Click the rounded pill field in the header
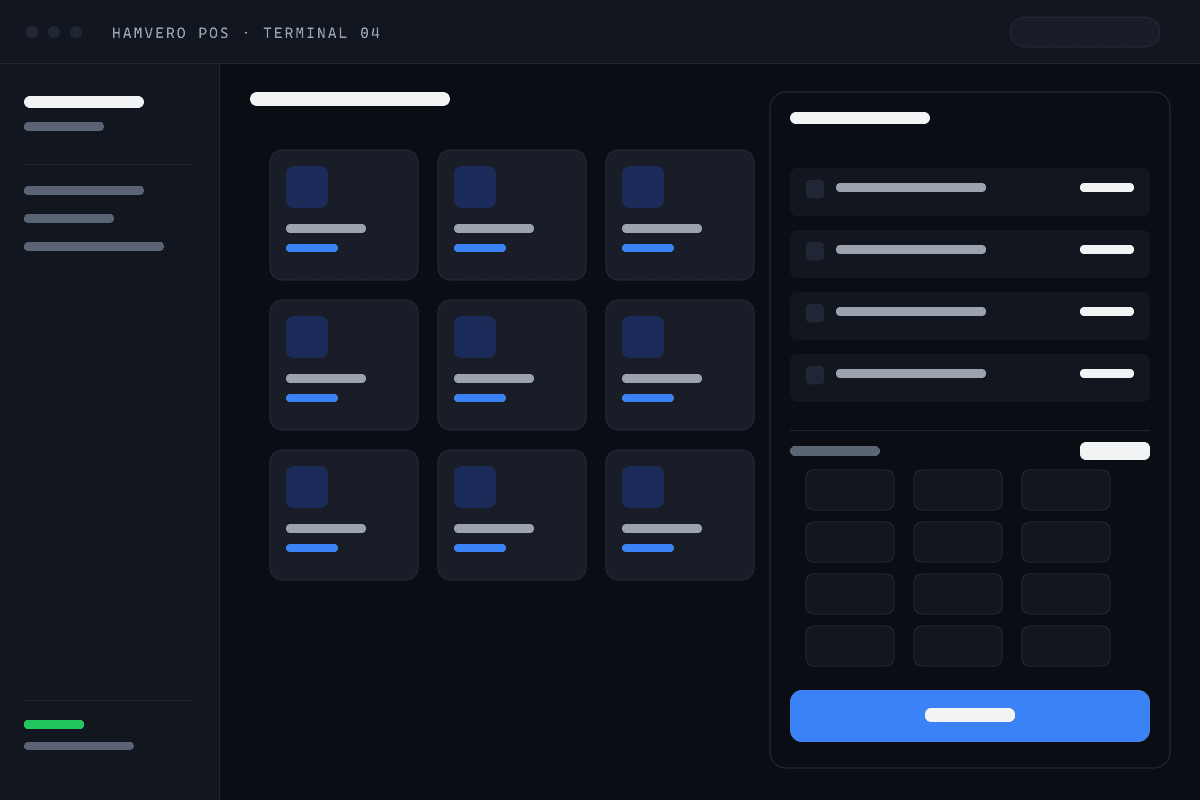This screenshot has height=800, width=1200. click(1085, 32)
